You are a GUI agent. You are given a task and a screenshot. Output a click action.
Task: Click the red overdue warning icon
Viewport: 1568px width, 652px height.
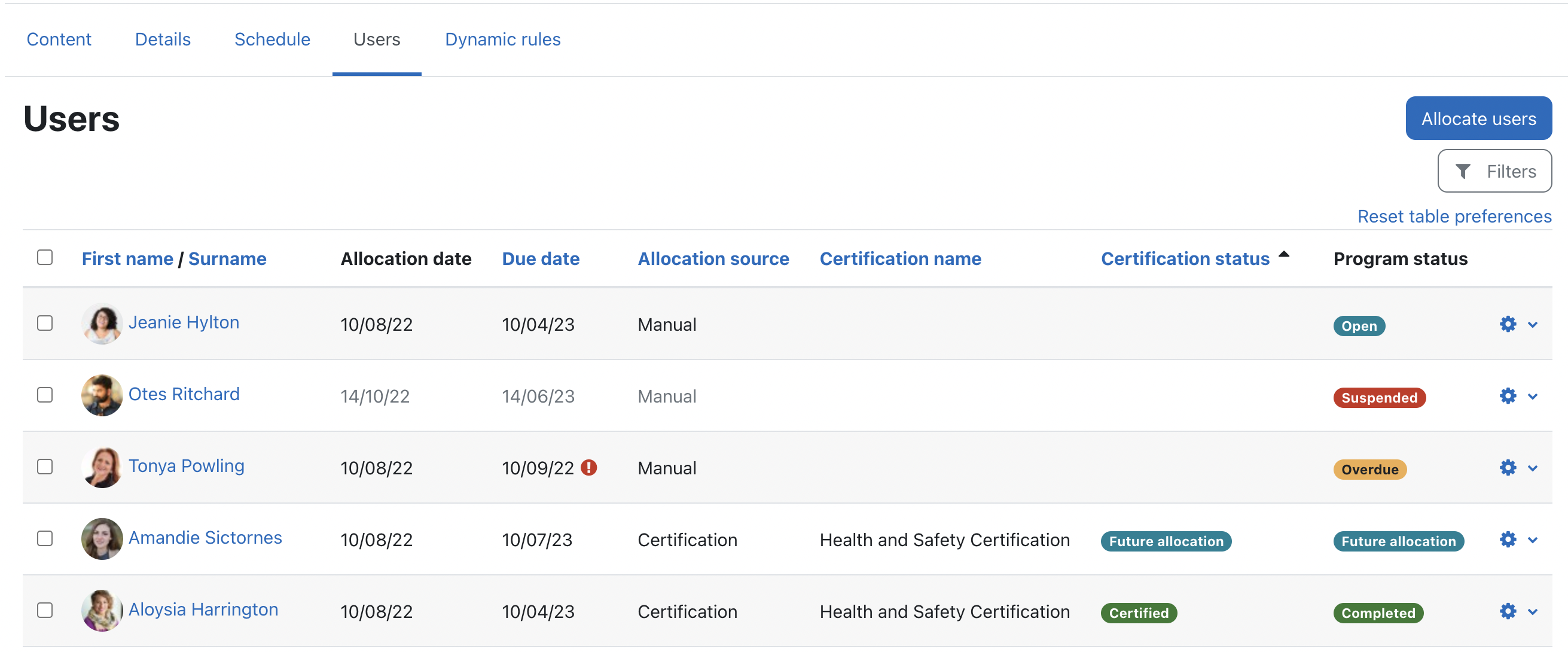tap(588, 468)
